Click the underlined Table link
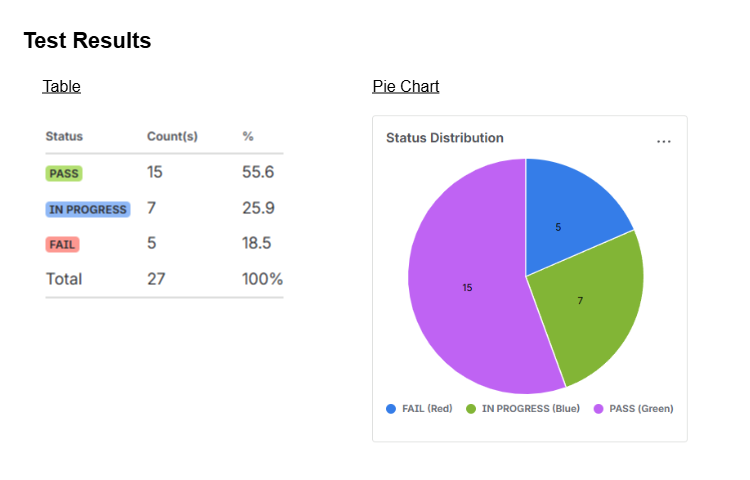Viewport: 750px width, 480px height. click(61, 86)
